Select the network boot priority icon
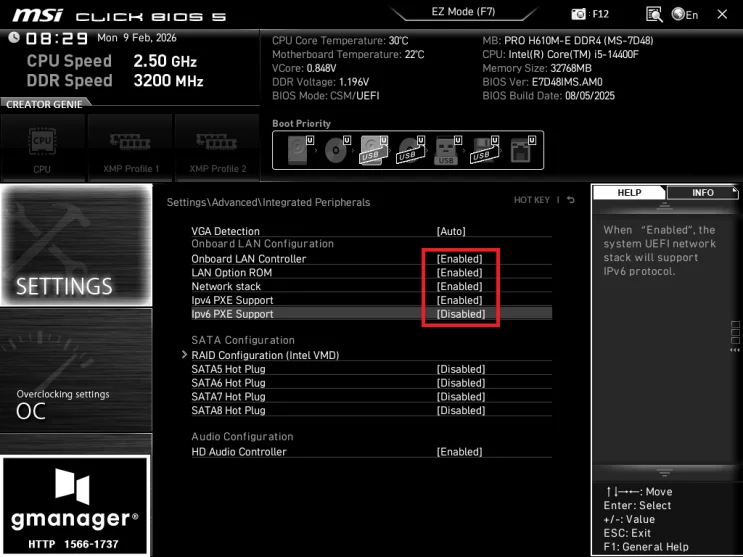 click(x=523, y=150)
